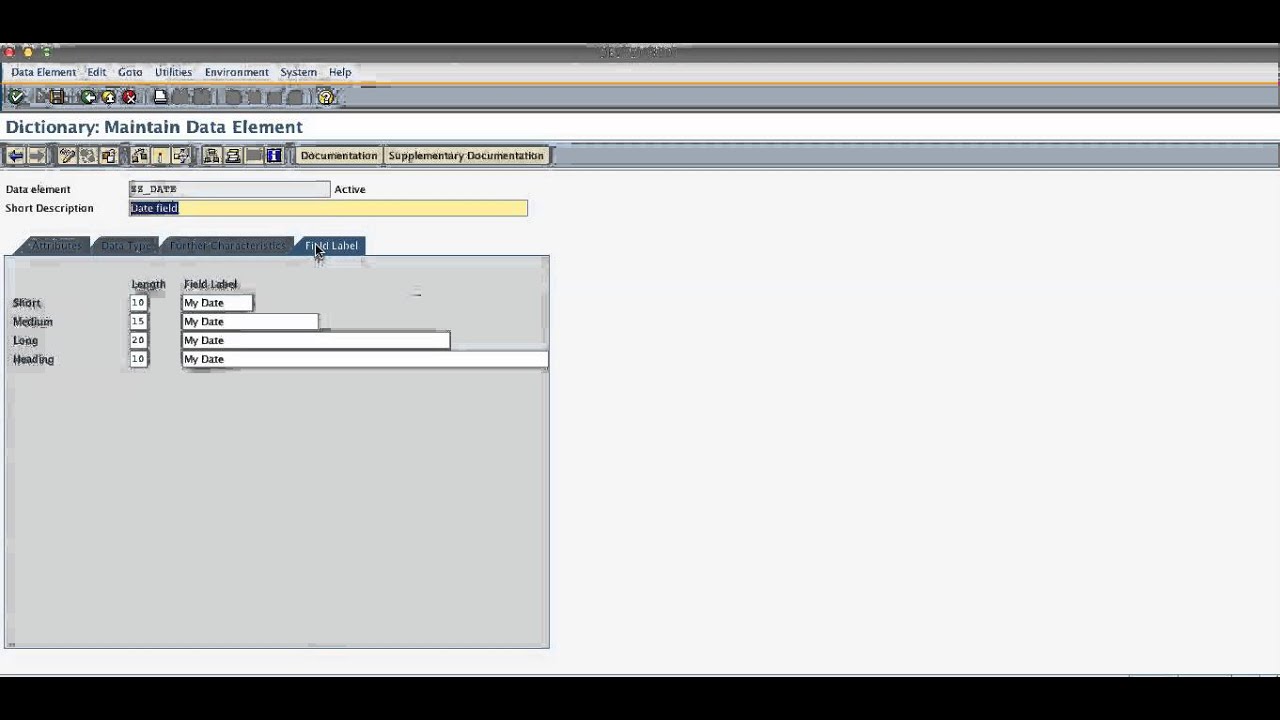Image resolution: width=1280 pixels, height=720 pixels.
Task: Click the Heading field label input
Action: point(365,359)
